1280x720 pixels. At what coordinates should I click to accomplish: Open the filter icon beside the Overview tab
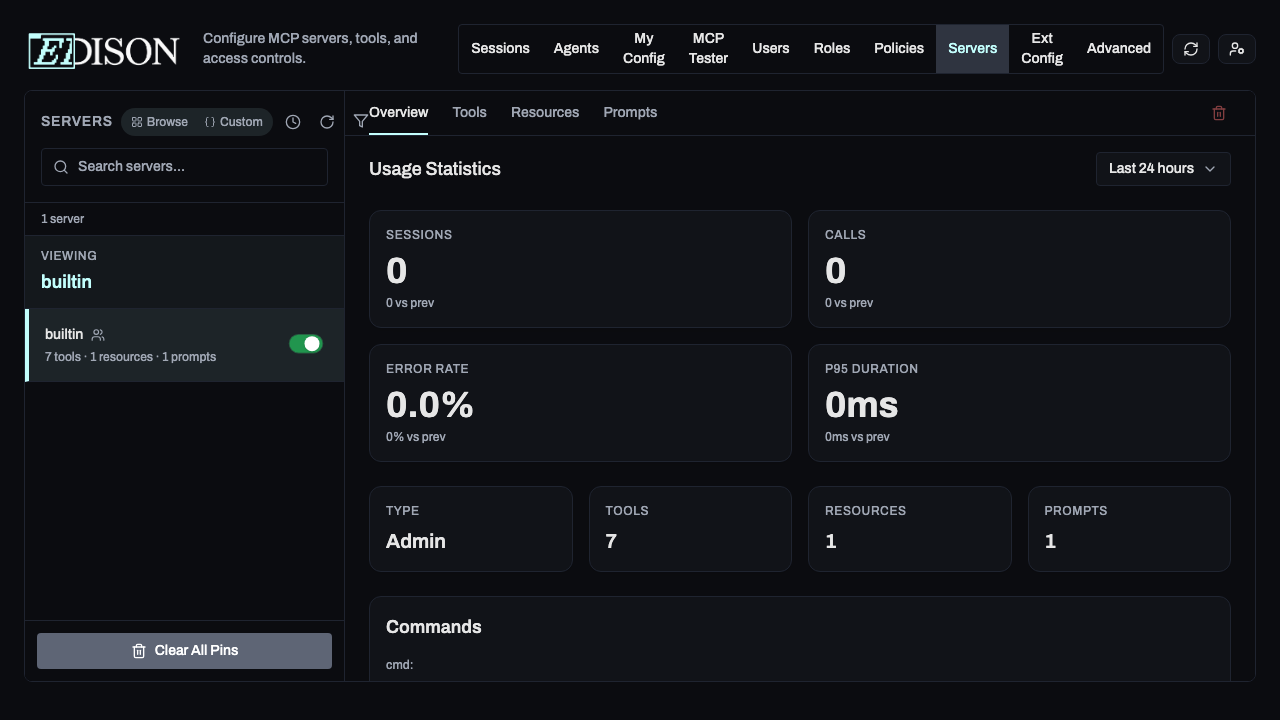coord(361,121)
